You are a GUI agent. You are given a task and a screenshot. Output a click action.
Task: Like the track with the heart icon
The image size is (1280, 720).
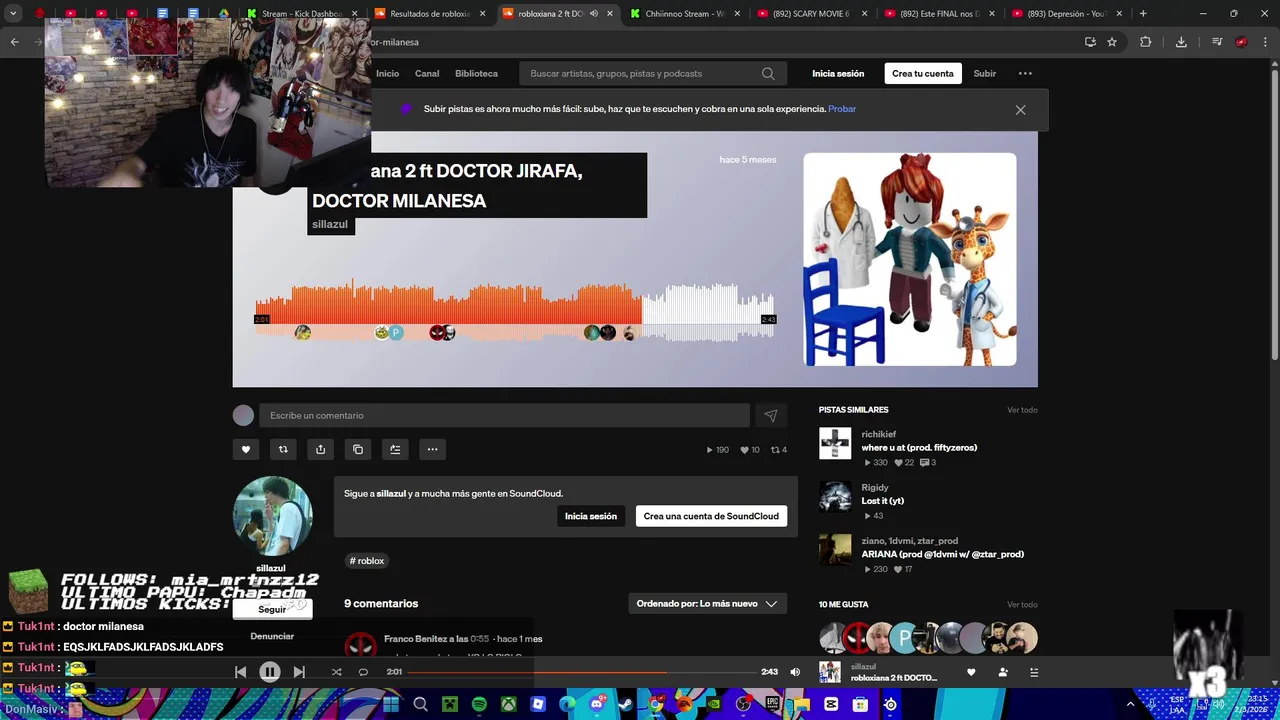[246, 450]
